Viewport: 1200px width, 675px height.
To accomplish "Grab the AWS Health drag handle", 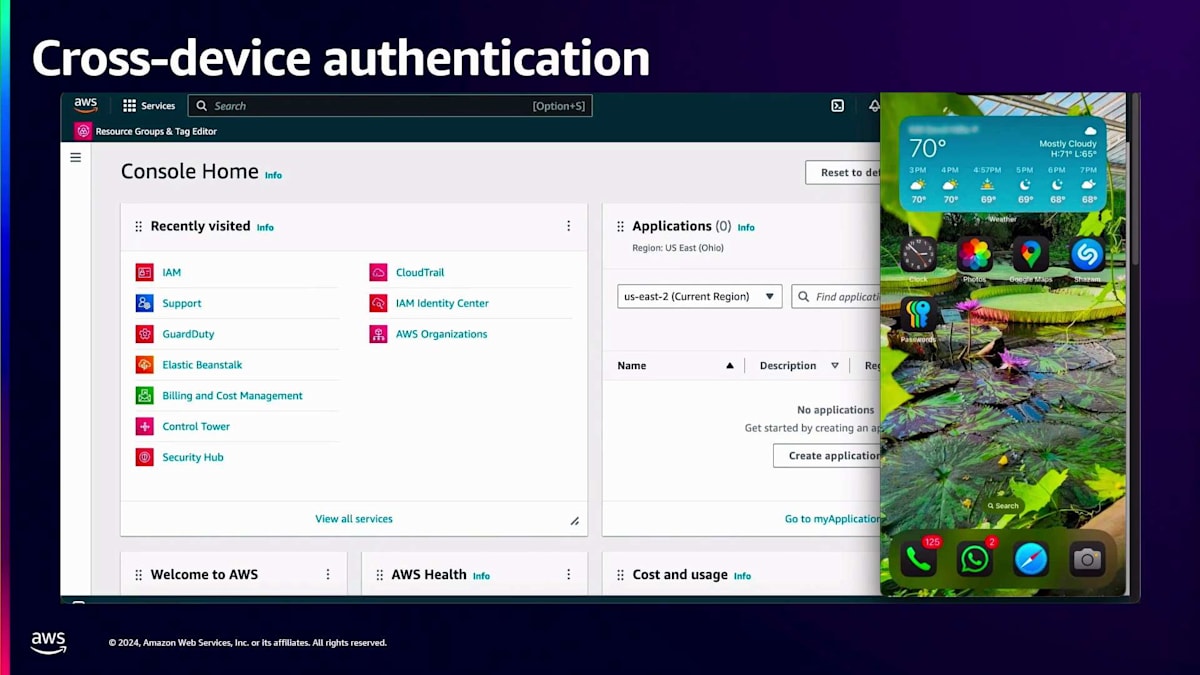I will [x=380, y=575].
